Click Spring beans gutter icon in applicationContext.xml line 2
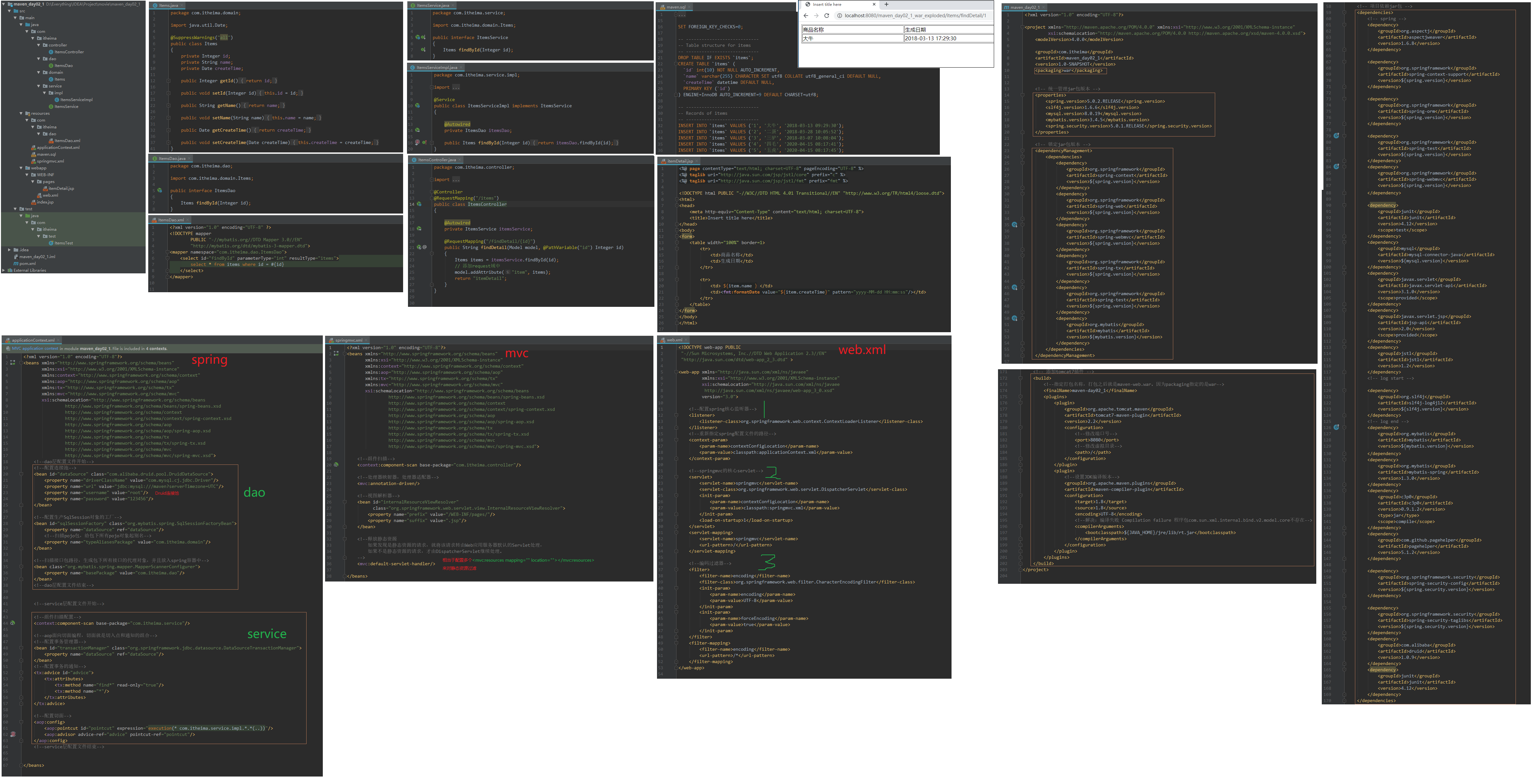Screen dimensions: 1537x784 [13, 363]
